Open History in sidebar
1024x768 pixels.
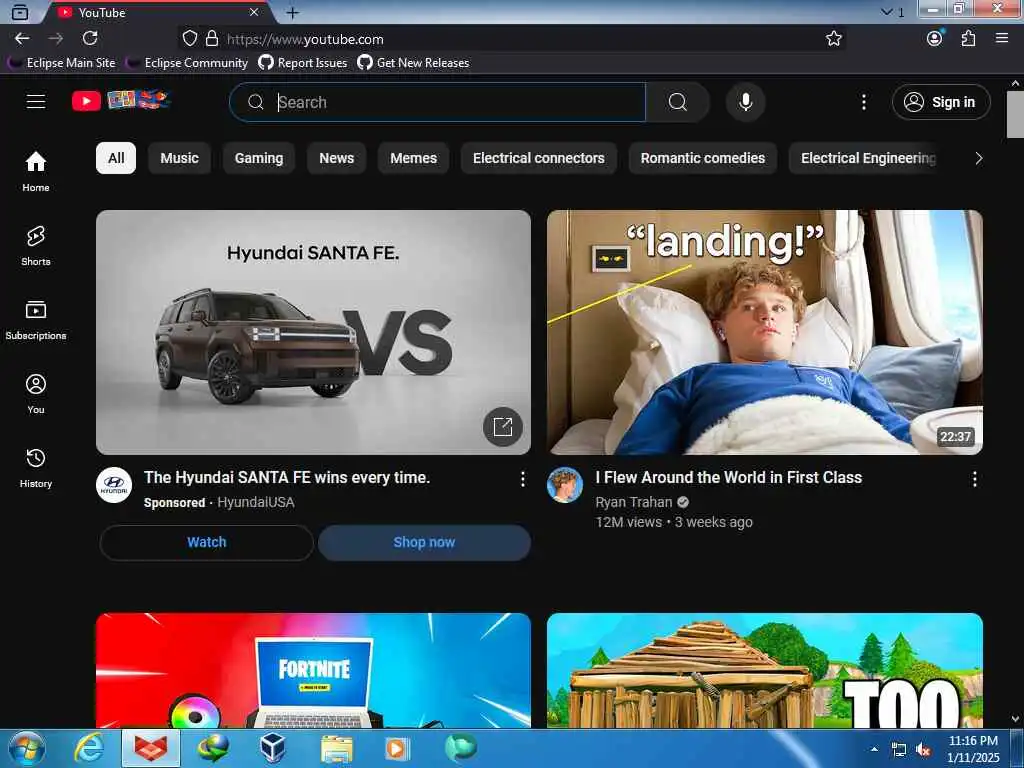[x=36, y=468]
